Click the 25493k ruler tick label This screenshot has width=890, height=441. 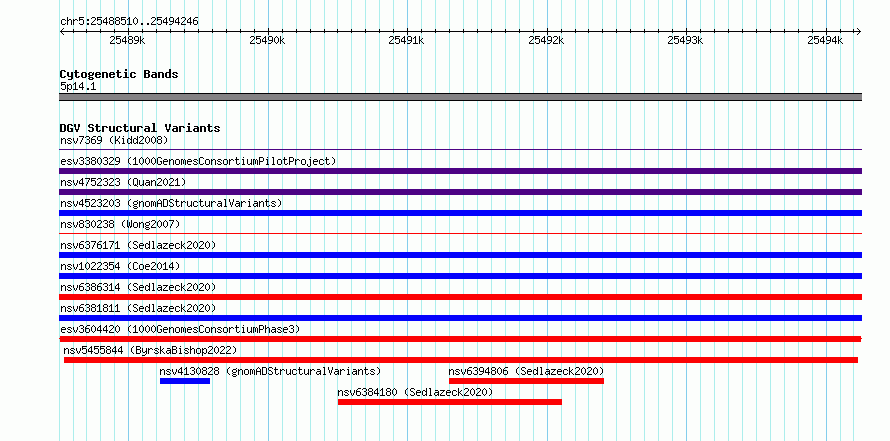(x=686, y=40)
